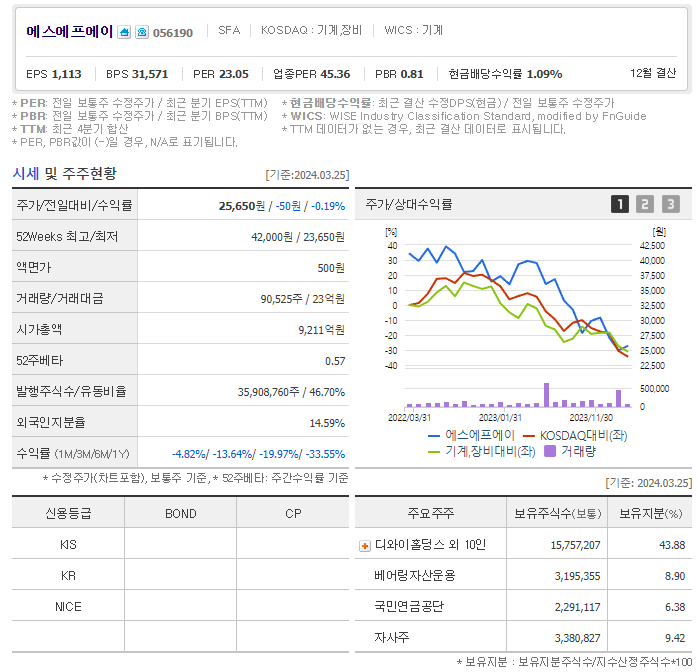Select the EPS value 1,113
The height and width of the screenshot is (672, 698).
(x=66, y=74)
